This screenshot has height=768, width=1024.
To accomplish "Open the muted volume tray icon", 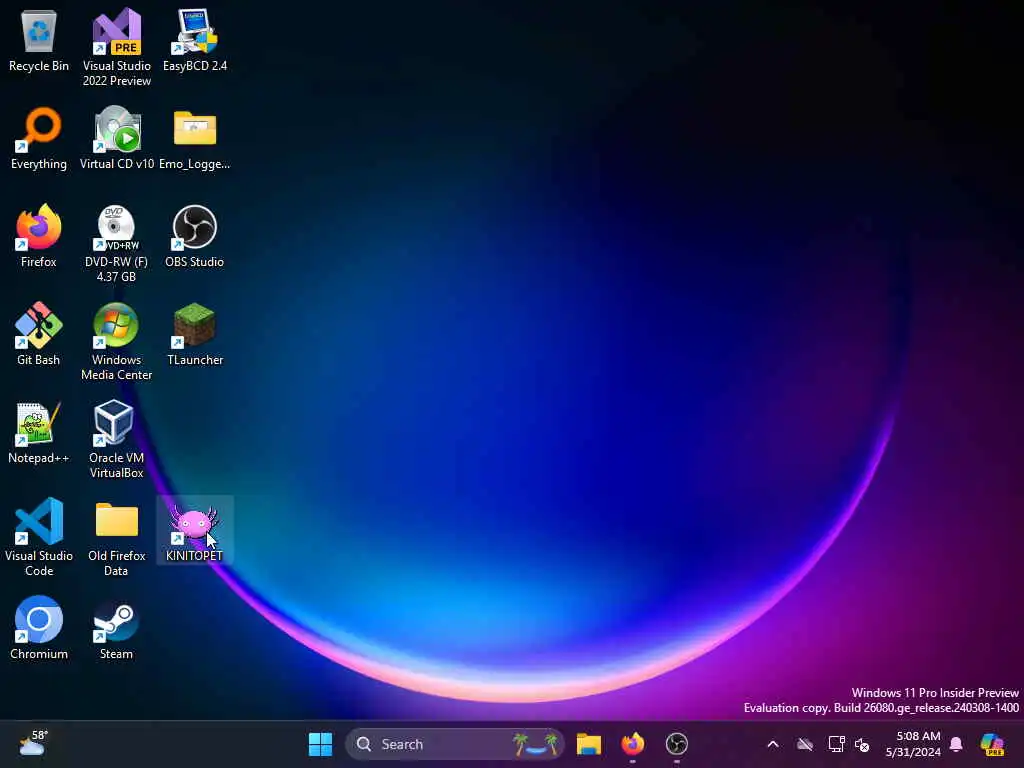I will click(862, 744).
